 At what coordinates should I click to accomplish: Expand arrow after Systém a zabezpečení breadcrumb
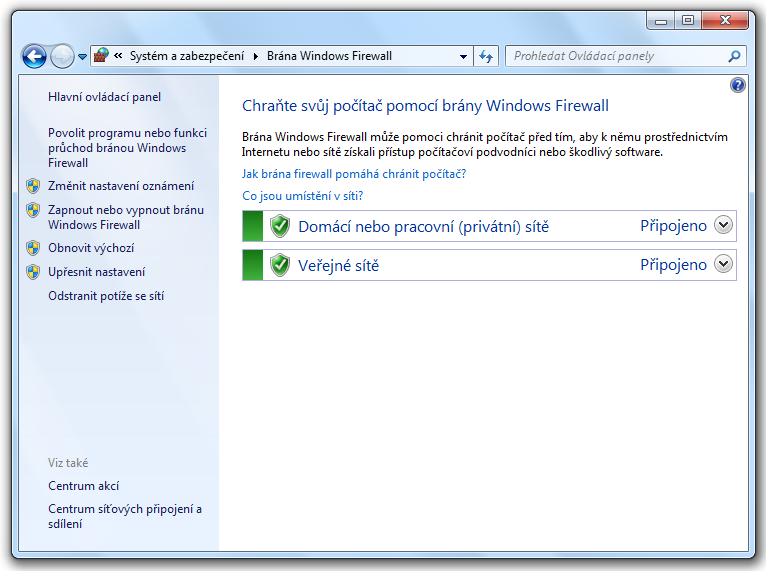point(255,56)
